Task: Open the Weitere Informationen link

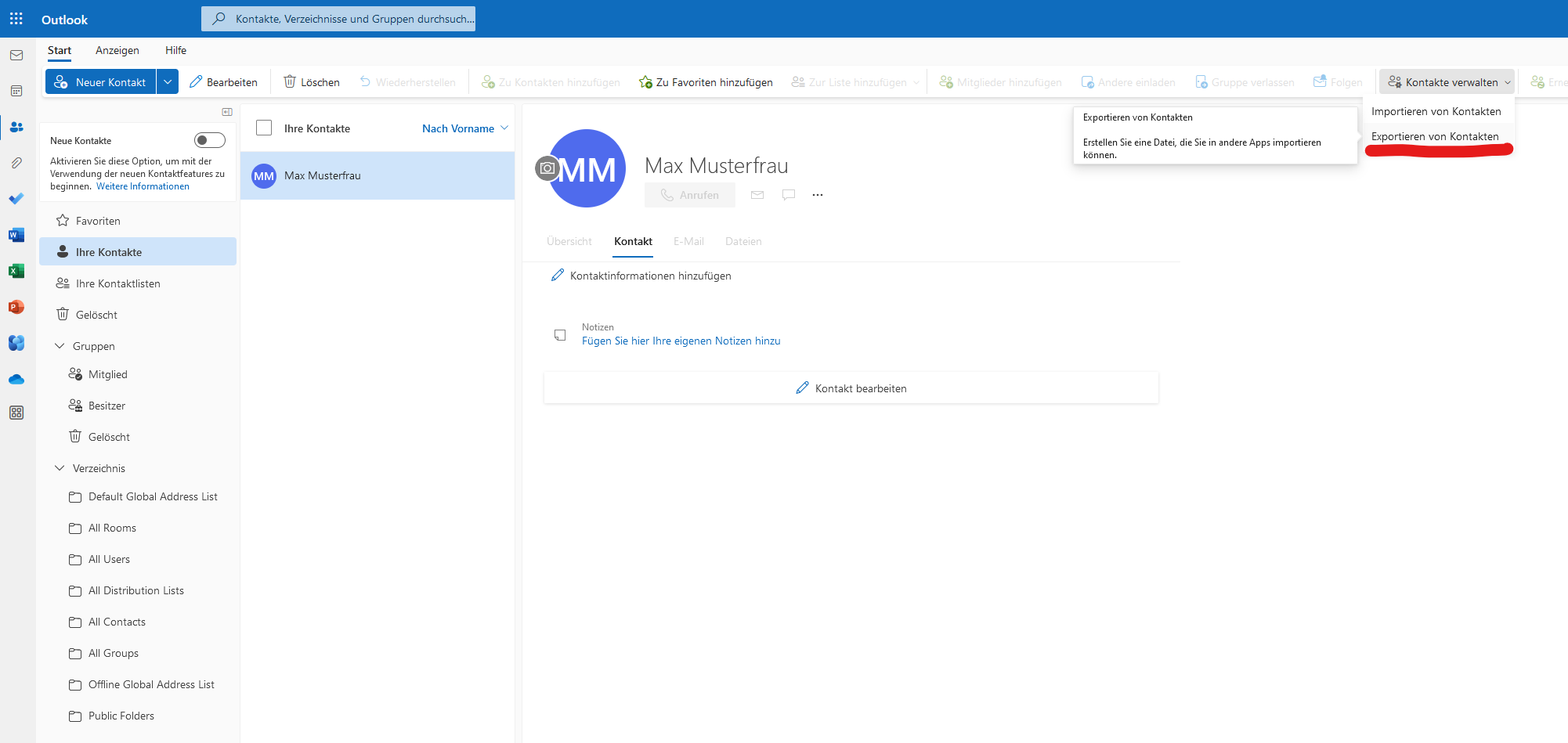Action: coord(143,186)
